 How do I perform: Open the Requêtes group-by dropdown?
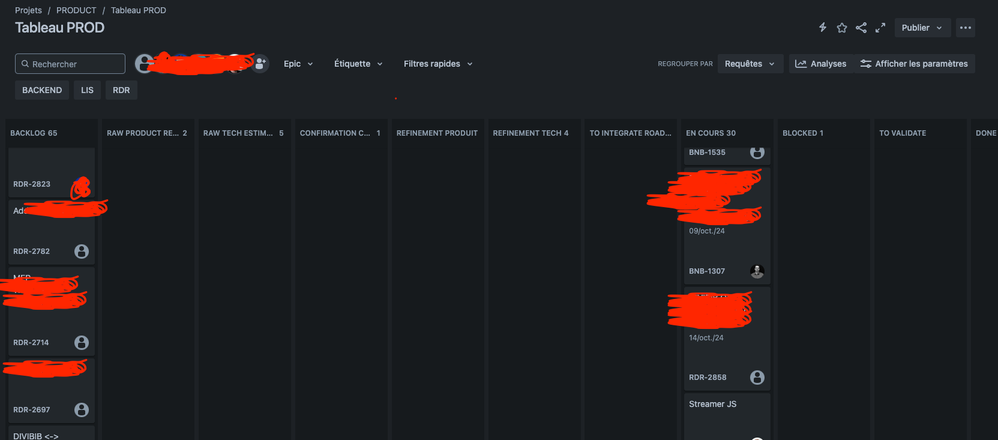click(750, 64)
